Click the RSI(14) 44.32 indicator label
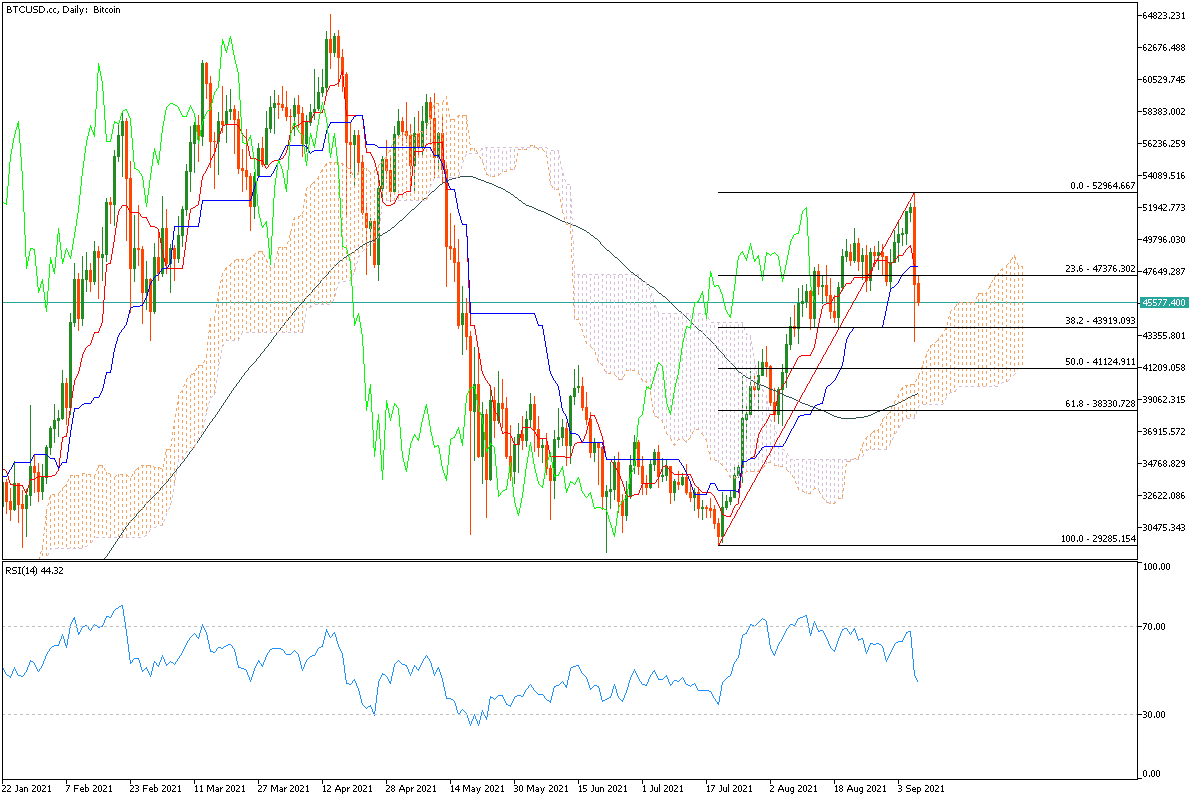This screenshot has height=800, width=1200. 35,571
